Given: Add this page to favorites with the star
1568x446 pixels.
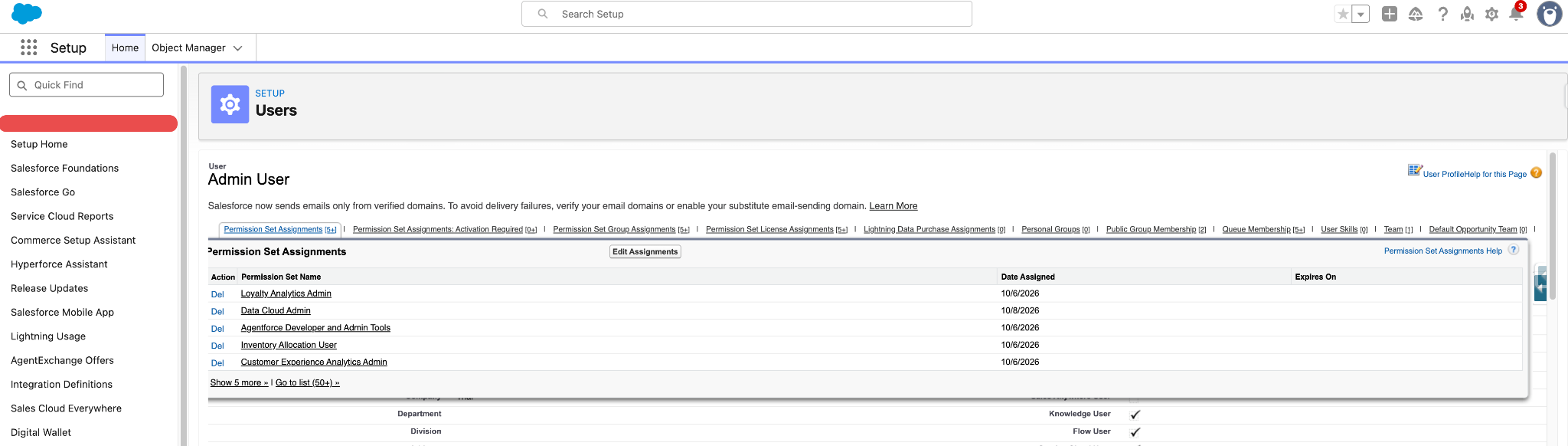Looking at the screenshot, I should point(1343,14).
